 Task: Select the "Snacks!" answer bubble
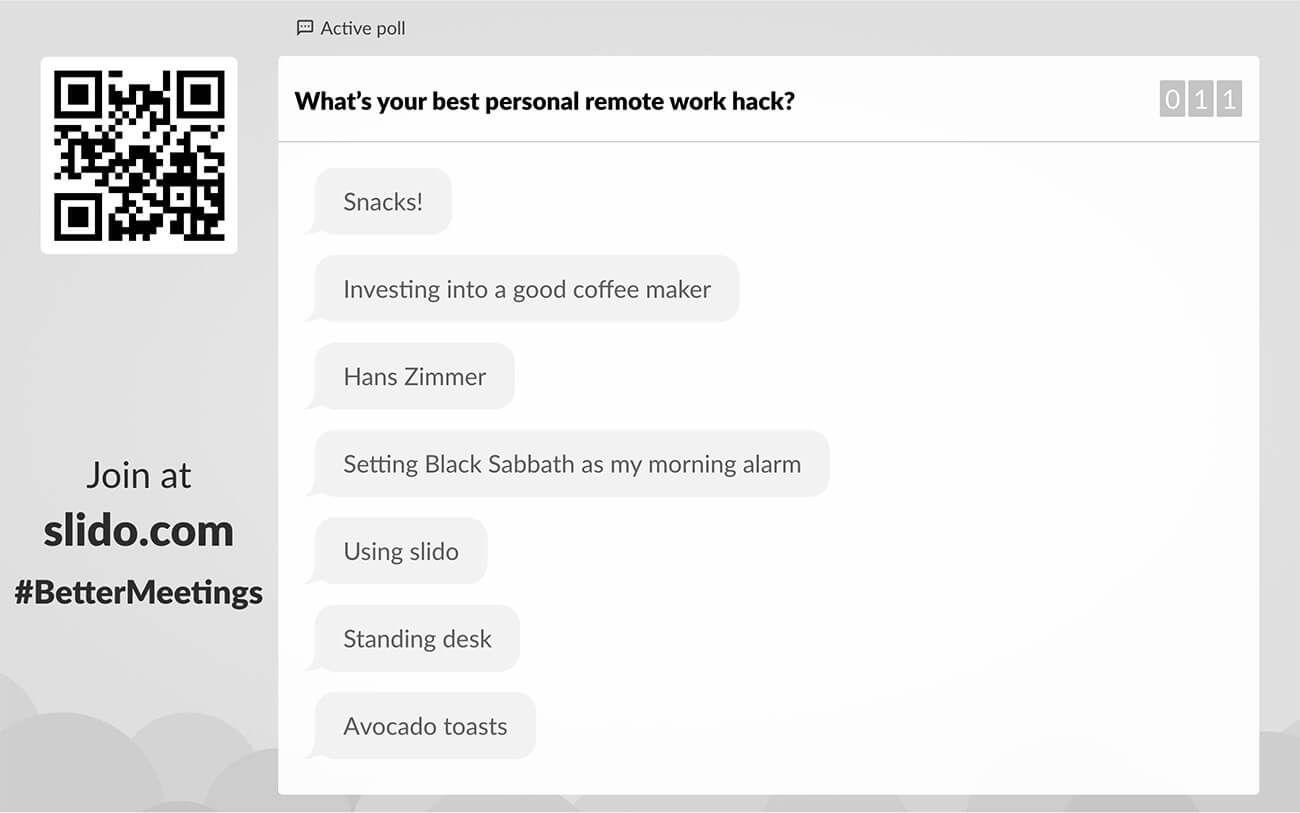click(383, 202)
